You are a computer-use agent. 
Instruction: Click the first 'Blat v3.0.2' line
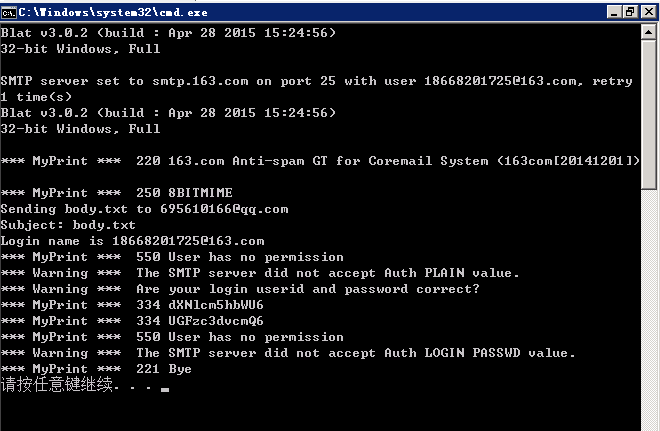168,33
